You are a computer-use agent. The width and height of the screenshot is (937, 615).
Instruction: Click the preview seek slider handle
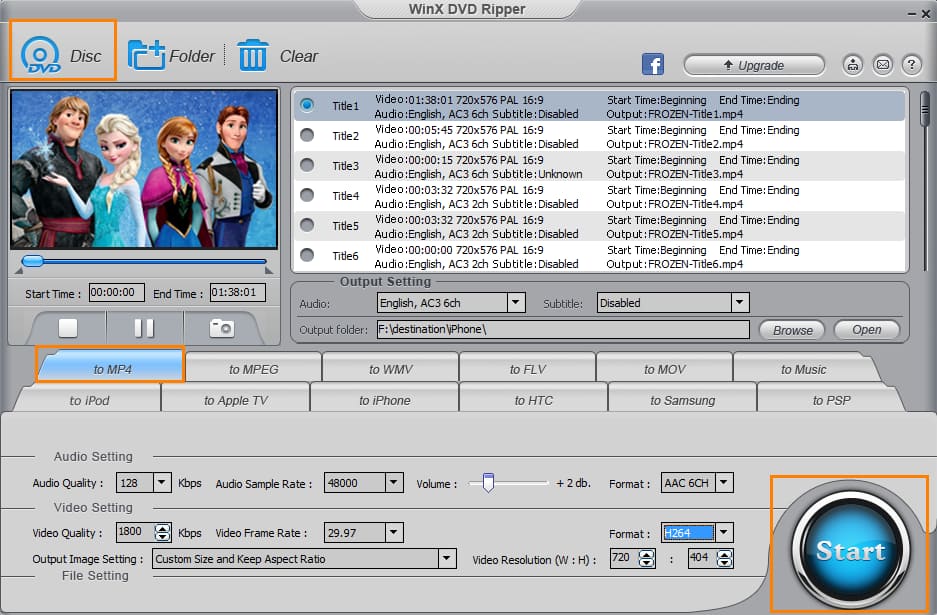click(32, 261)
